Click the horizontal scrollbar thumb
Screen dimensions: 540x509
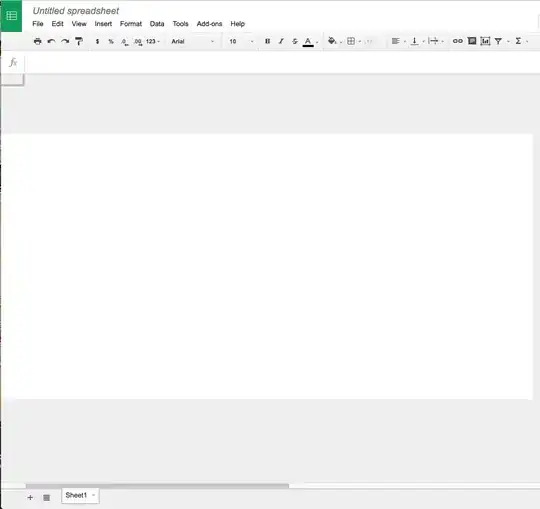157,486
